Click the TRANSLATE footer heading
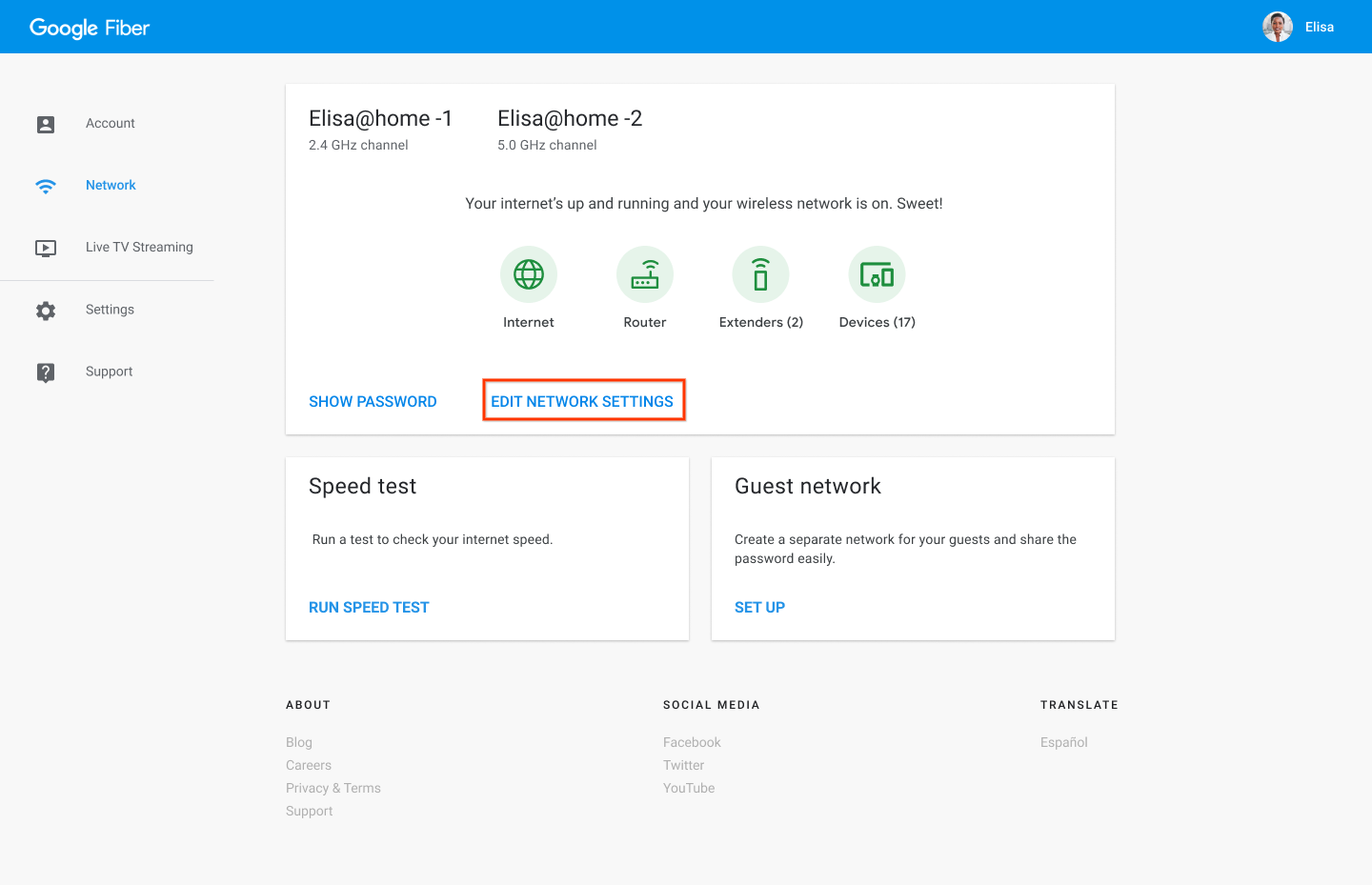 point(1079,705)
